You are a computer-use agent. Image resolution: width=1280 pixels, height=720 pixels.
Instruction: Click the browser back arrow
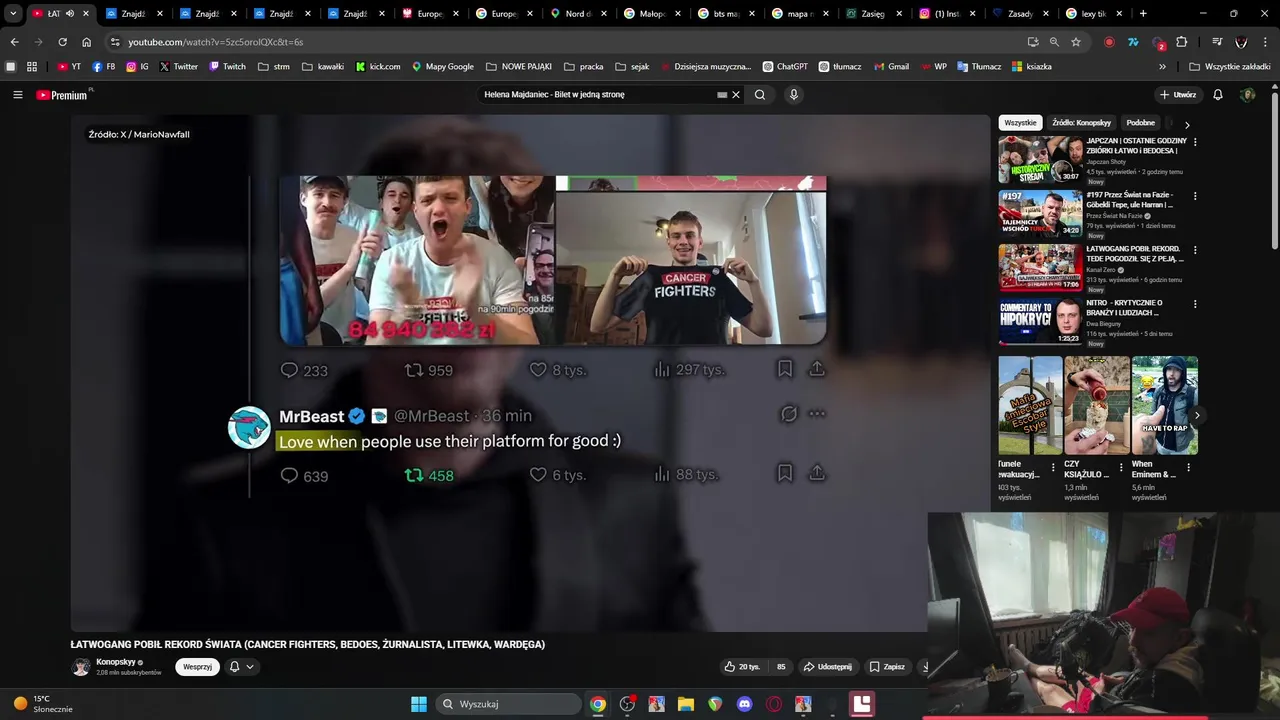(x=14, y=42)
